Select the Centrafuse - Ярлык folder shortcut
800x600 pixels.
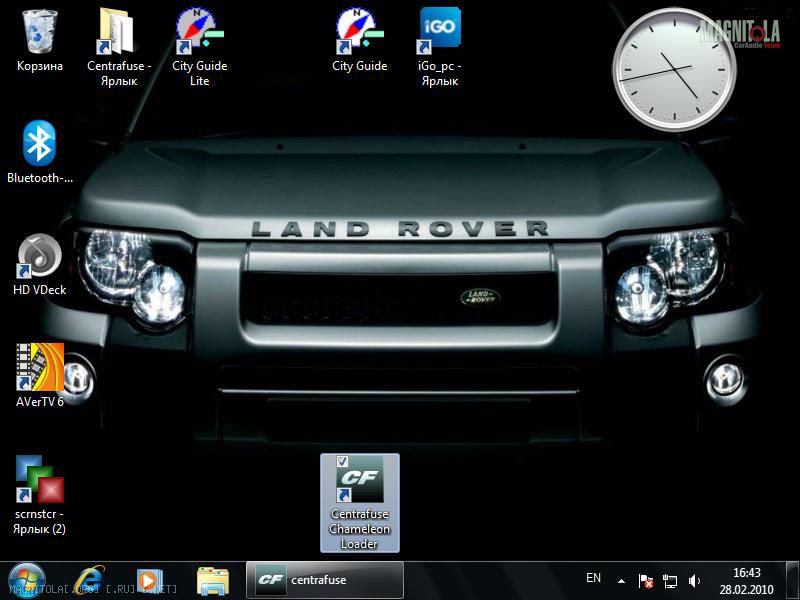[119, 46]
